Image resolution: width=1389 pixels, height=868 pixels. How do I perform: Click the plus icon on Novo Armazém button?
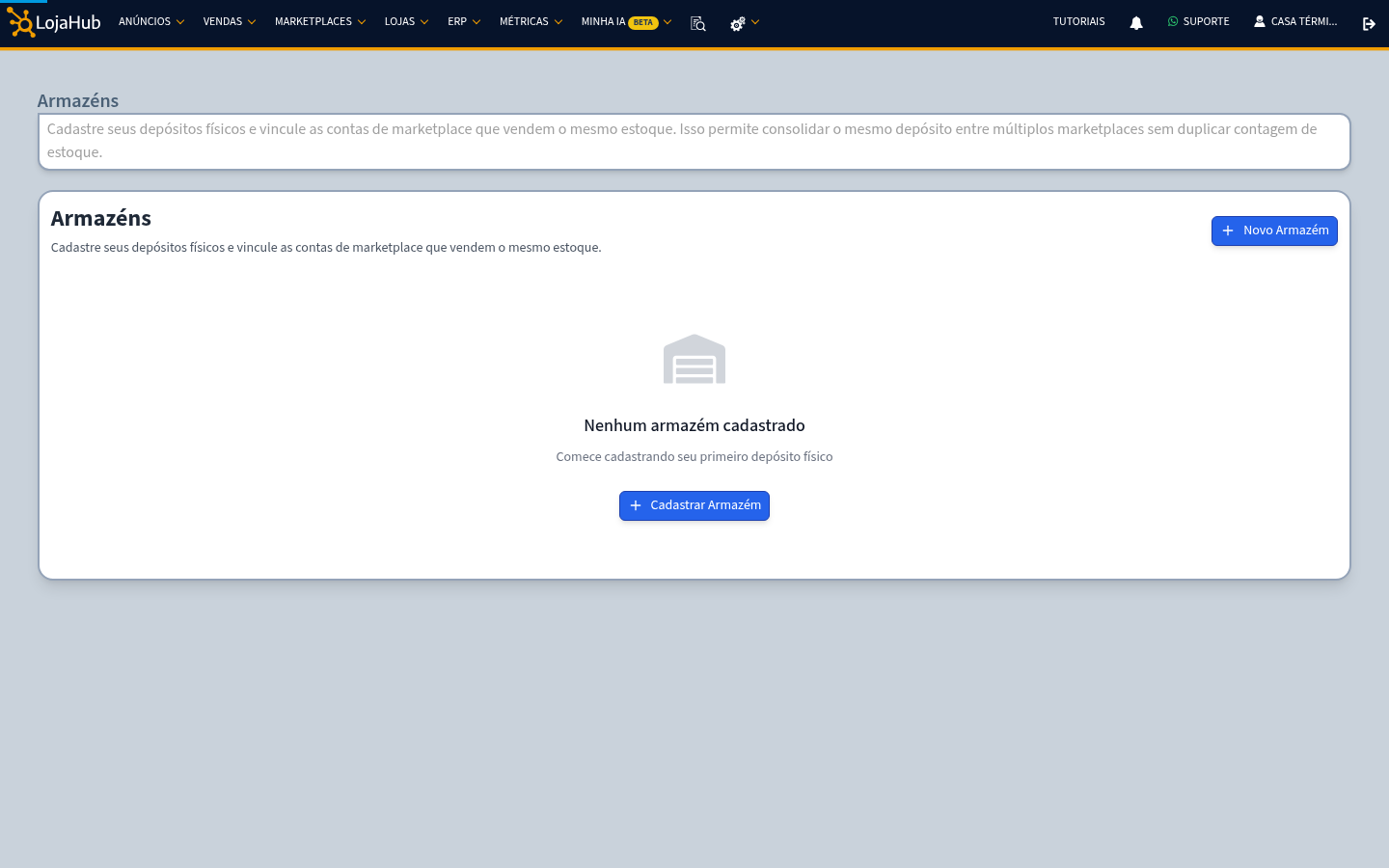tap(1228, 231)
